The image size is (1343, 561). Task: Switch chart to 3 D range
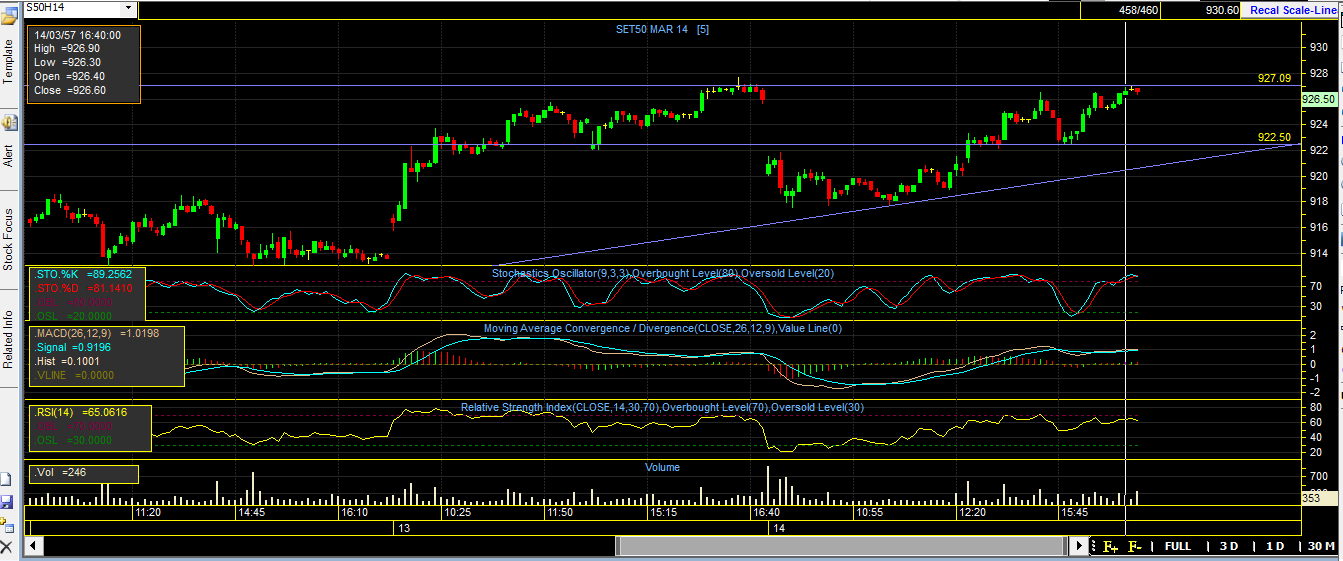[x=1228, y=546]
